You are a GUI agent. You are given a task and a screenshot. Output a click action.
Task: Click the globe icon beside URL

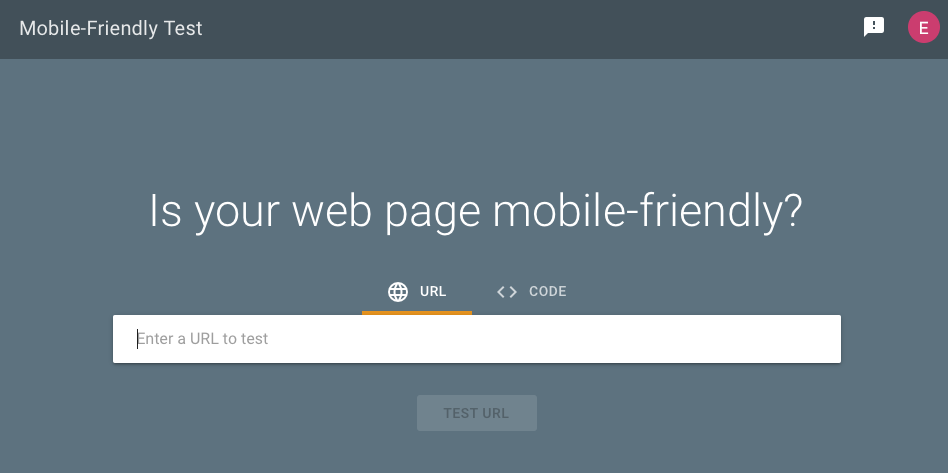coord(398,292)
